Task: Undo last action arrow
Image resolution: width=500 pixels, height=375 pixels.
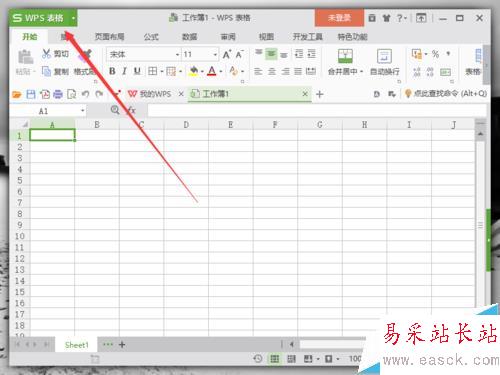Action: tap(85, 94)
